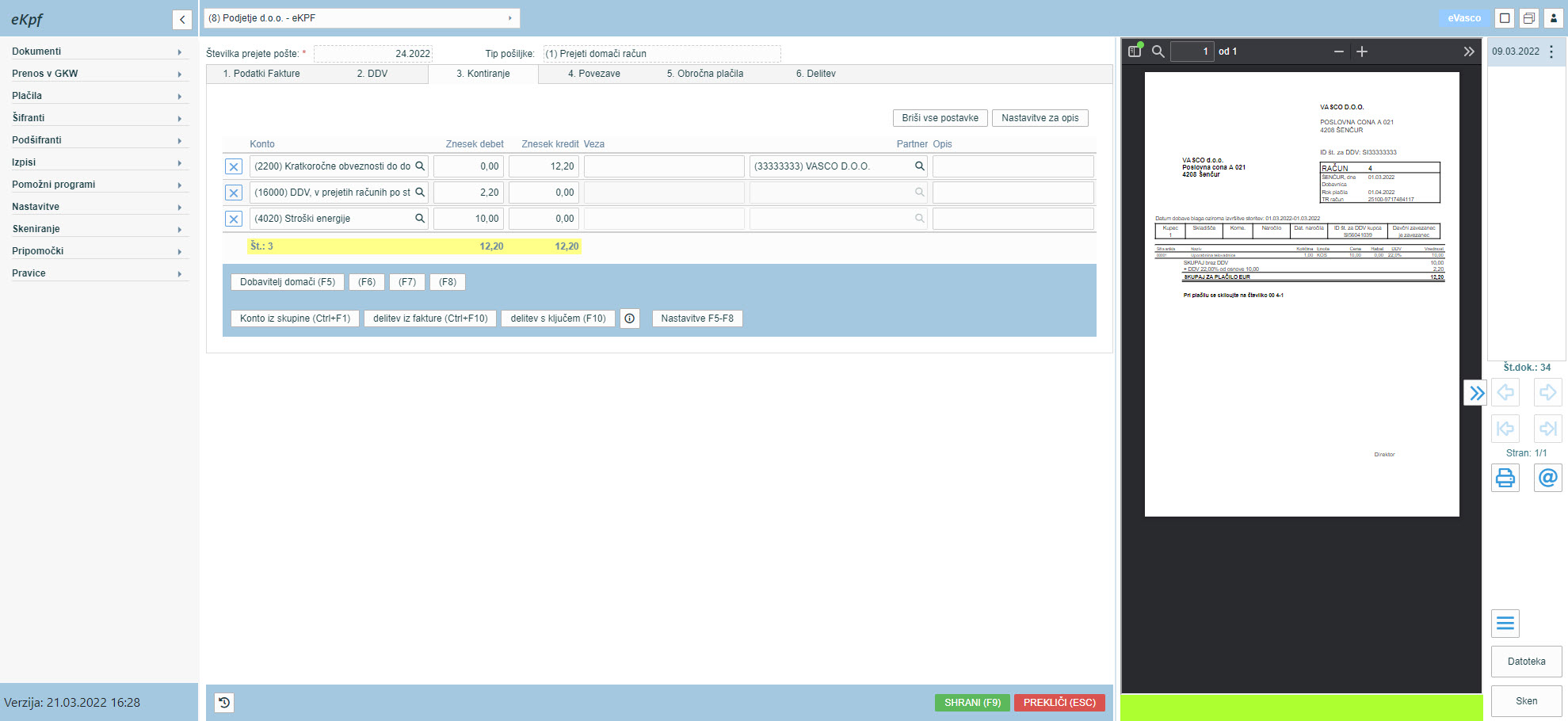Zoom out the PDF preview
Screen dimensions: 1568x721
tap(1339, 51)
